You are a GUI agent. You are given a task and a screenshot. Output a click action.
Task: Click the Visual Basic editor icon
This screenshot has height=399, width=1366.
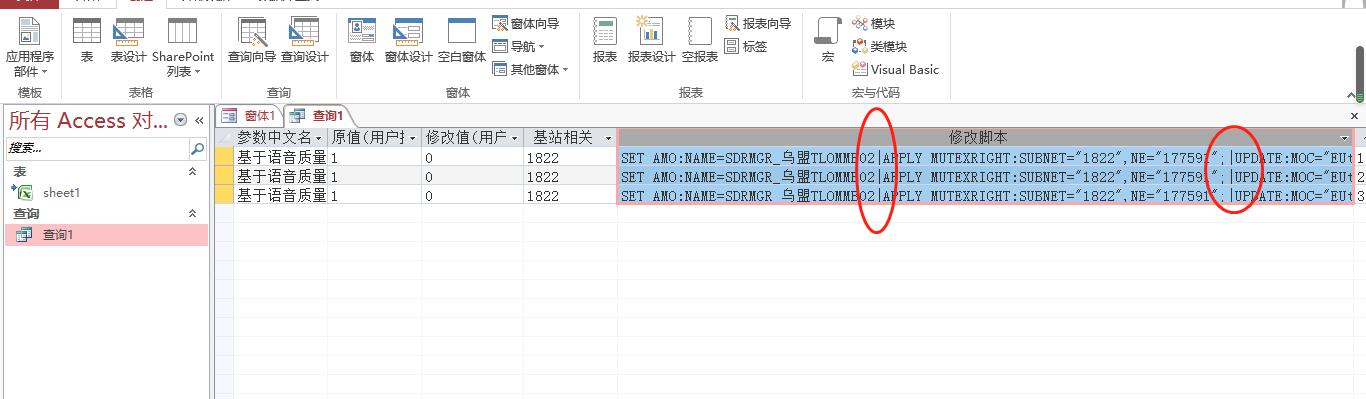(895, 69)
